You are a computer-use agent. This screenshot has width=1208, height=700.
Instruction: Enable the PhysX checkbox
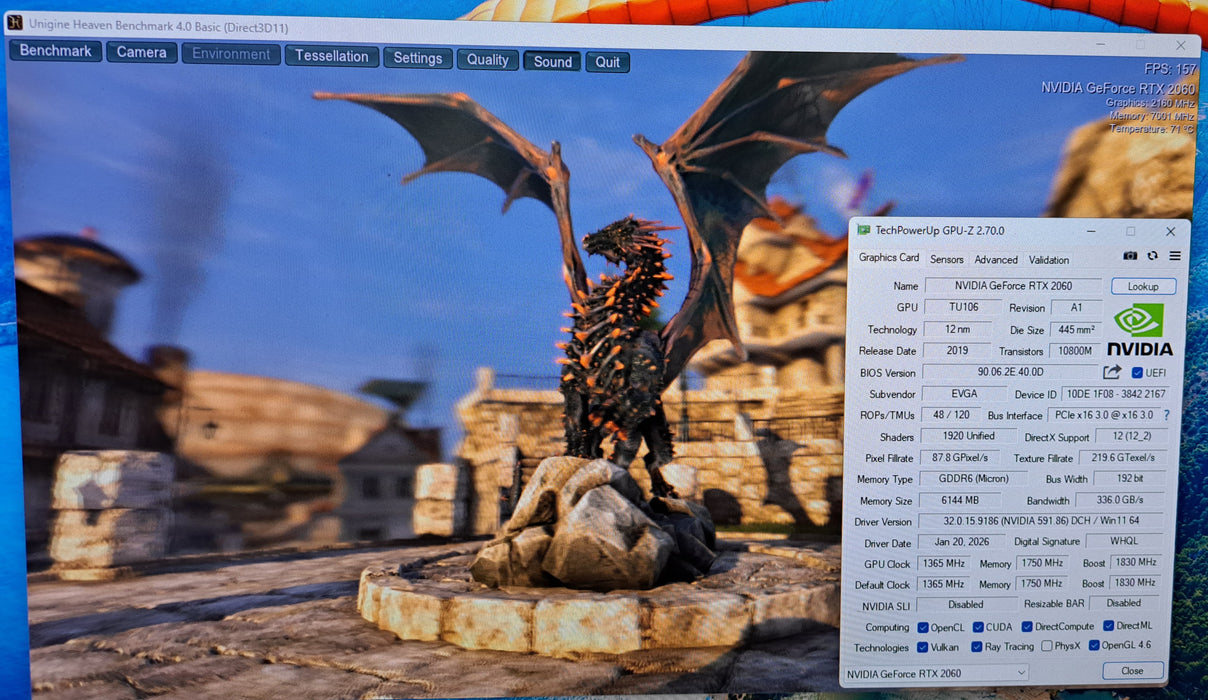click(1047, 646)
